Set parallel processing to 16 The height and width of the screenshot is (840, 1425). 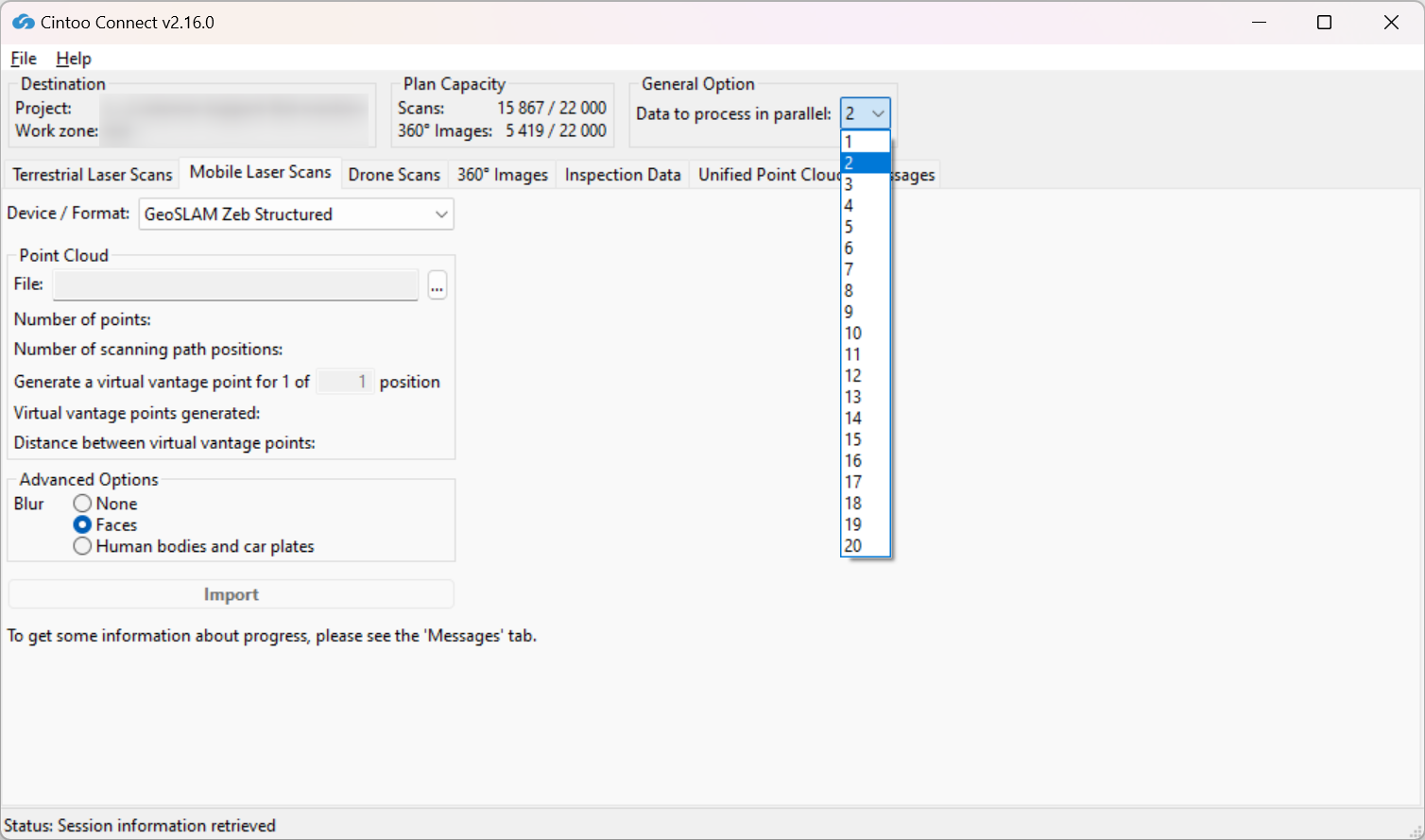click(866, 460)
